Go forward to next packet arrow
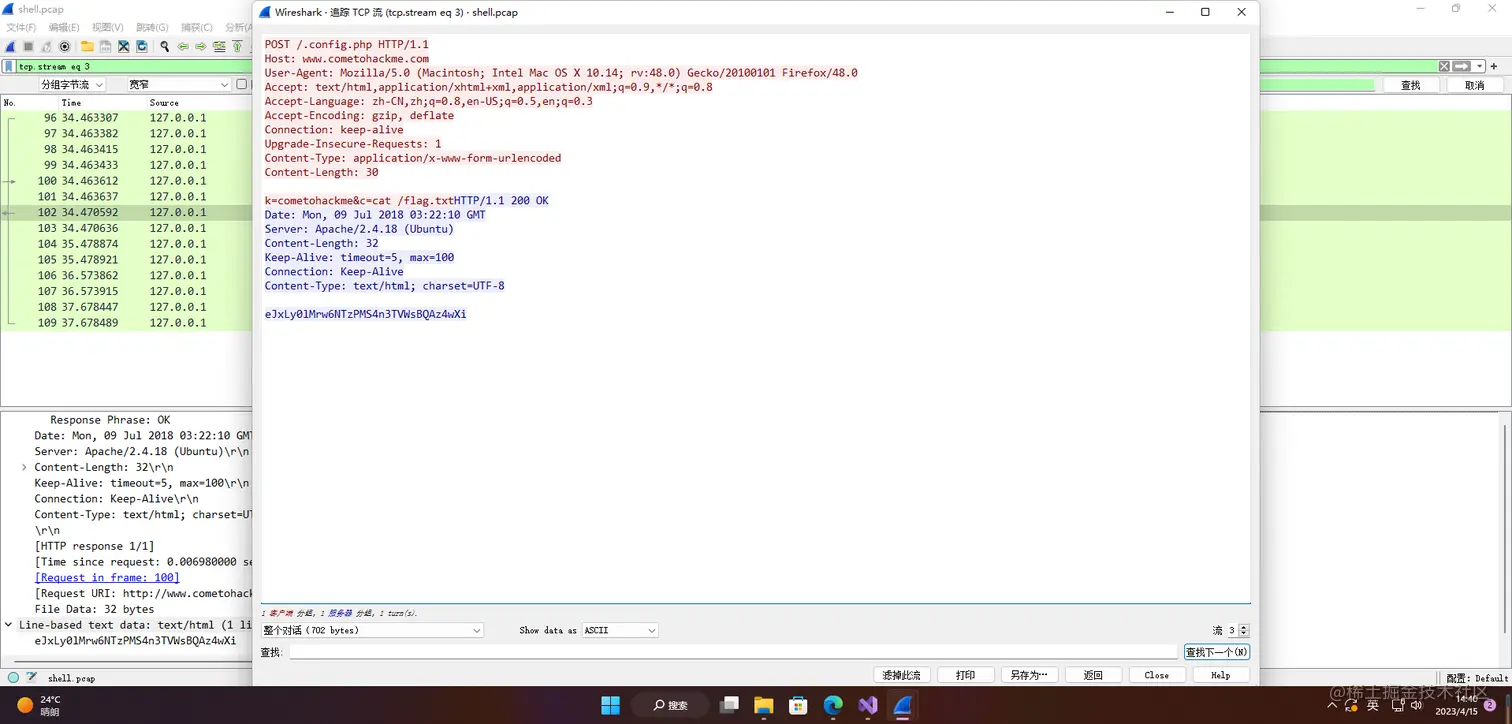1512x724 pixels. click(201, 47)
